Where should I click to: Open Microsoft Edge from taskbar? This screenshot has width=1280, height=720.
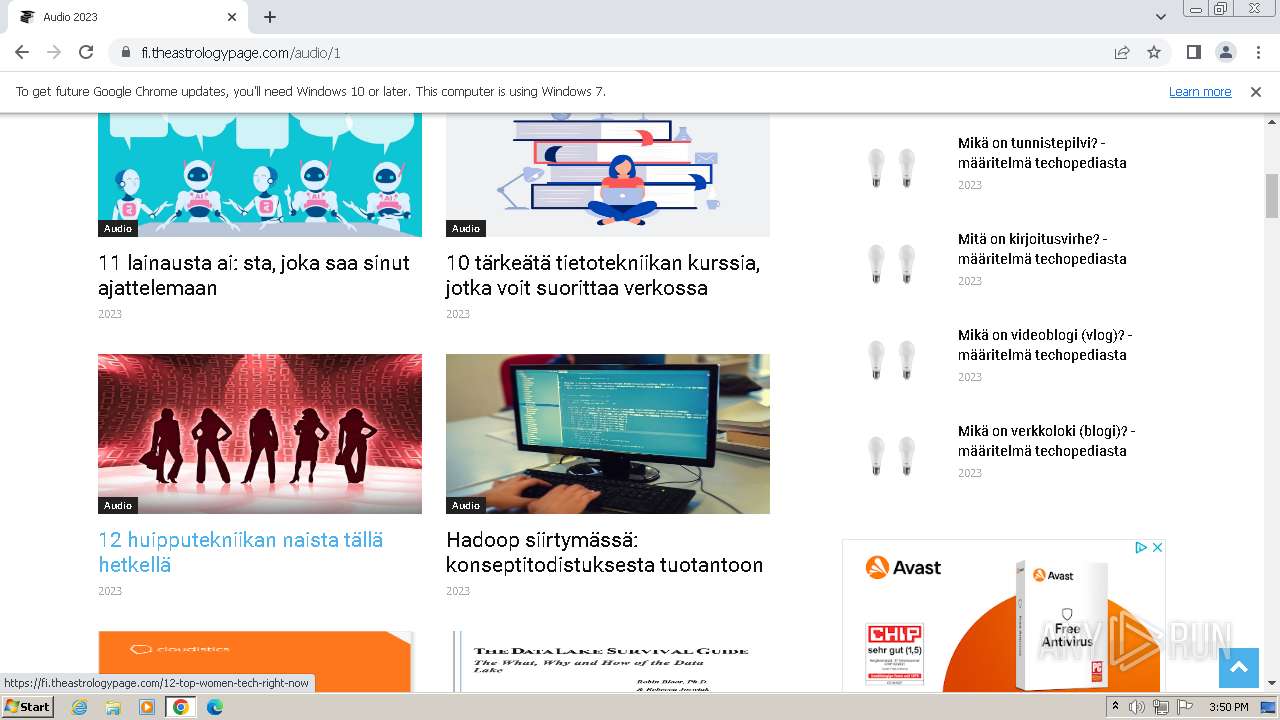(x=215, y=707)
